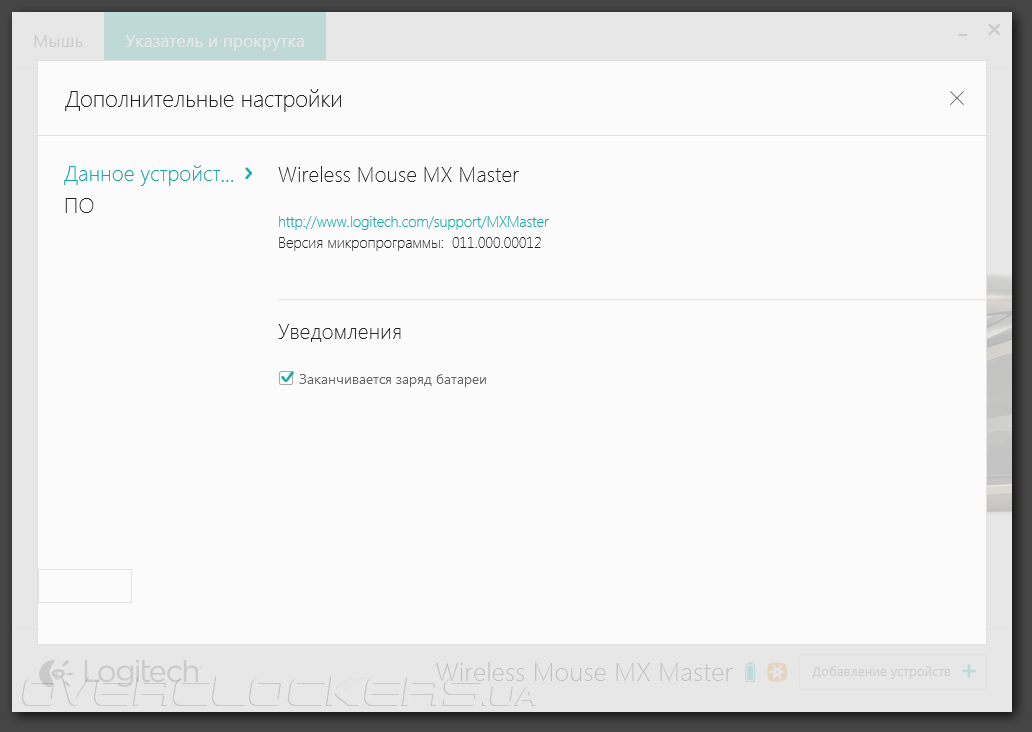Click the Уведомления section heading

click(340, 332)
